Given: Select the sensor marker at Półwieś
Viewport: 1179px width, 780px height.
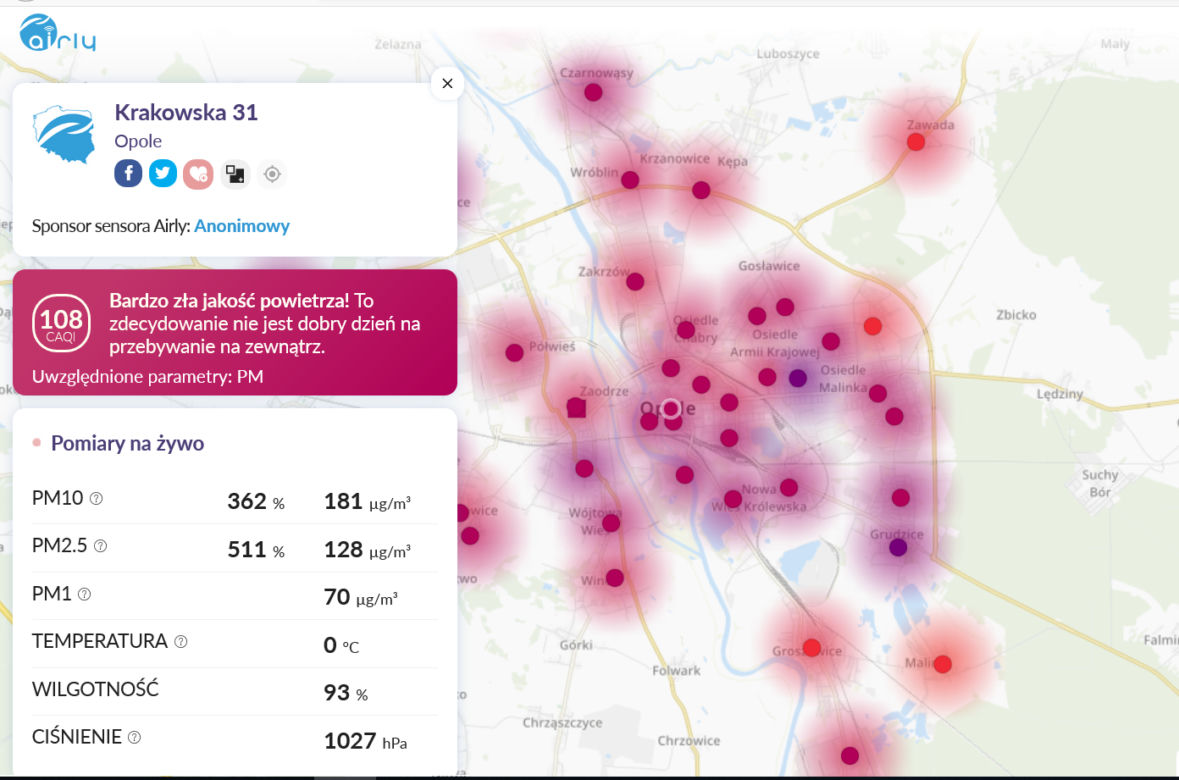Looking at the screenshot, I should (x=514, y=353).
